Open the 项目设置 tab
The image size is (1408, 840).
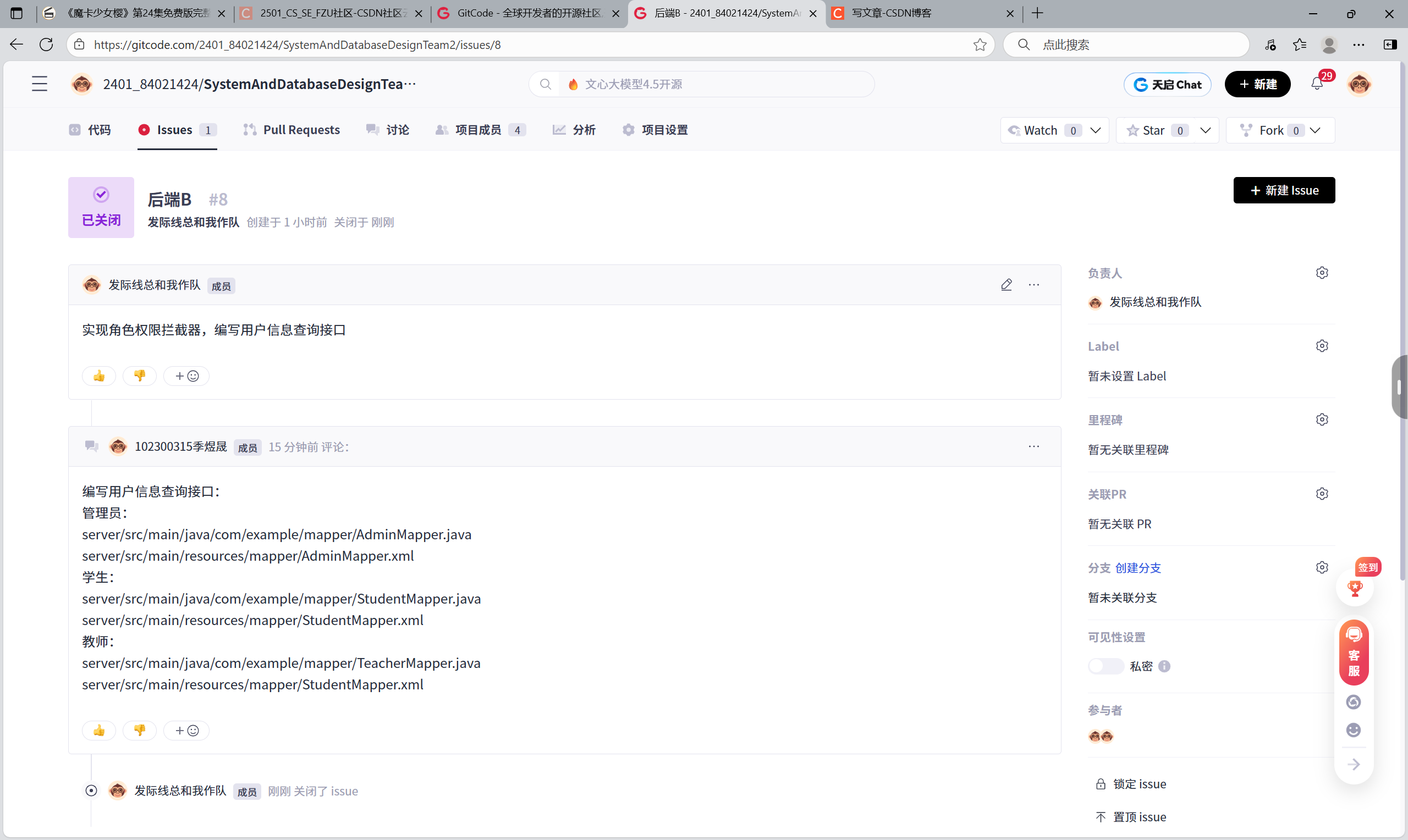655,130
